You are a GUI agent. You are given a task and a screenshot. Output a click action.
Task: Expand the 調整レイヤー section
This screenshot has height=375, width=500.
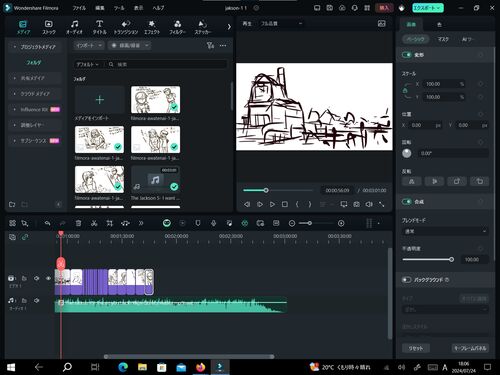pos(35,125)
